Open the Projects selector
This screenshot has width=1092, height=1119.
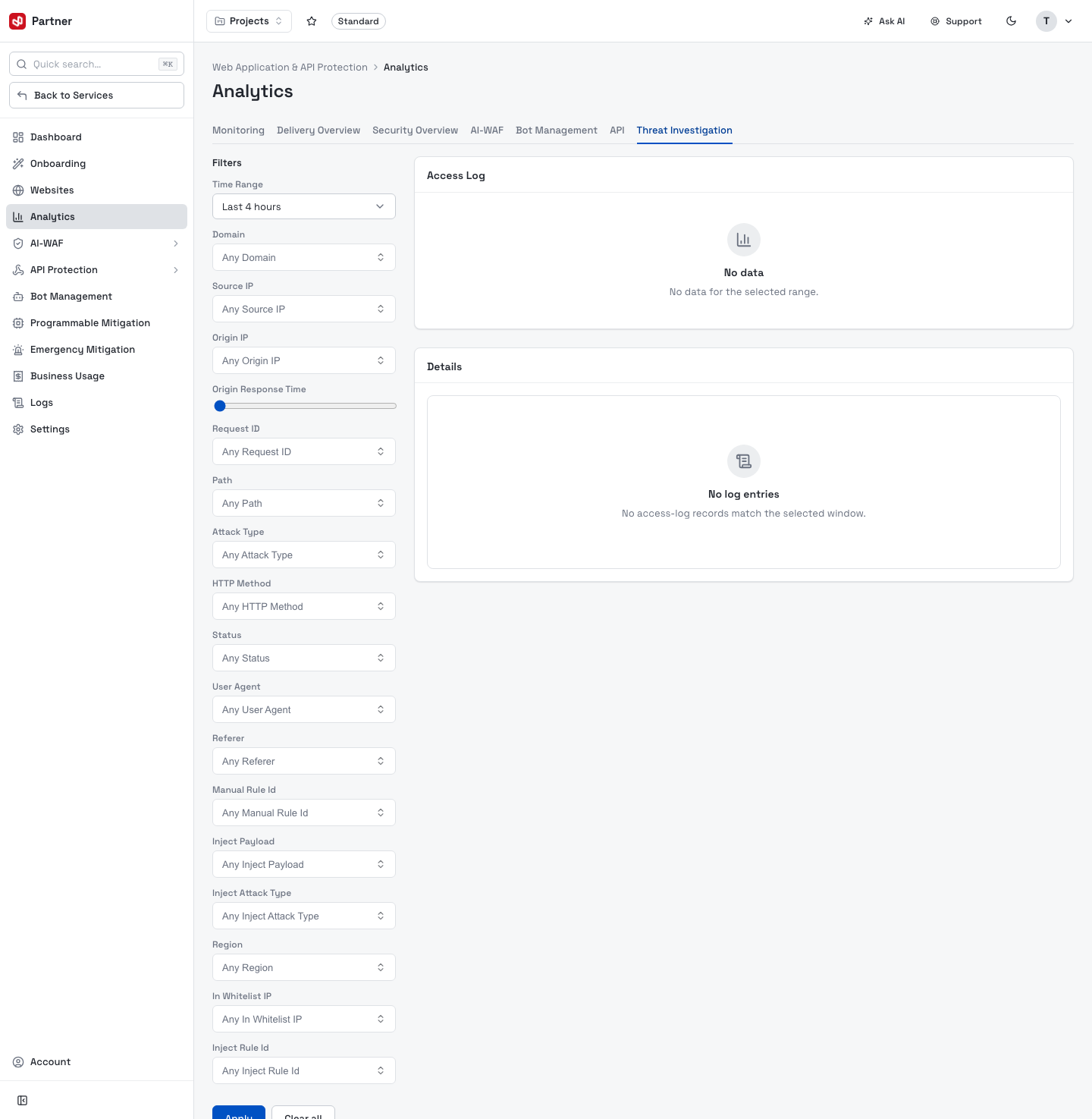249,21
